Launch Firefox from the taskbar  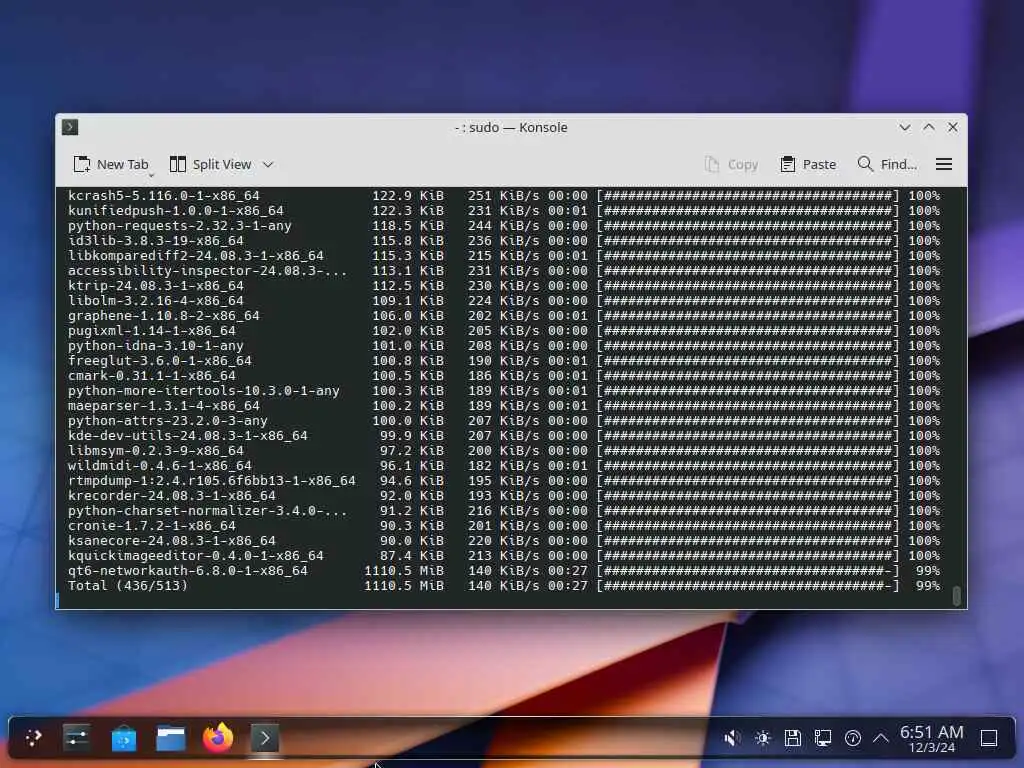pyautogui.click(x=218, y=738)
